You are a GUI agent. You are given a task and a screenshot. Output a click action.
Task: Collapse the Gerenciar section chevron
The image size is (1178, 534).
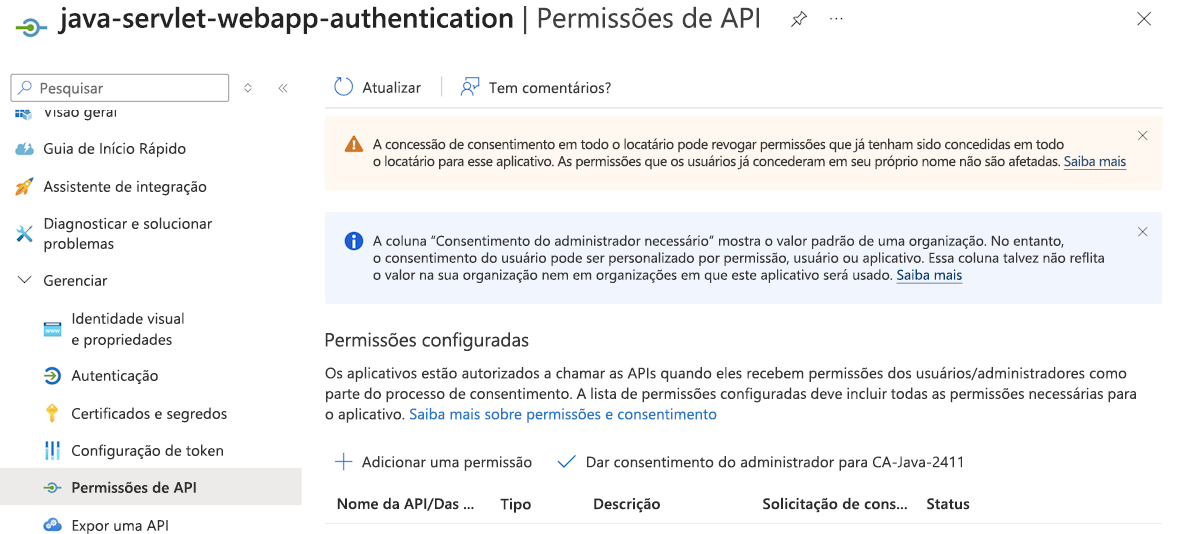click(25, 280)
